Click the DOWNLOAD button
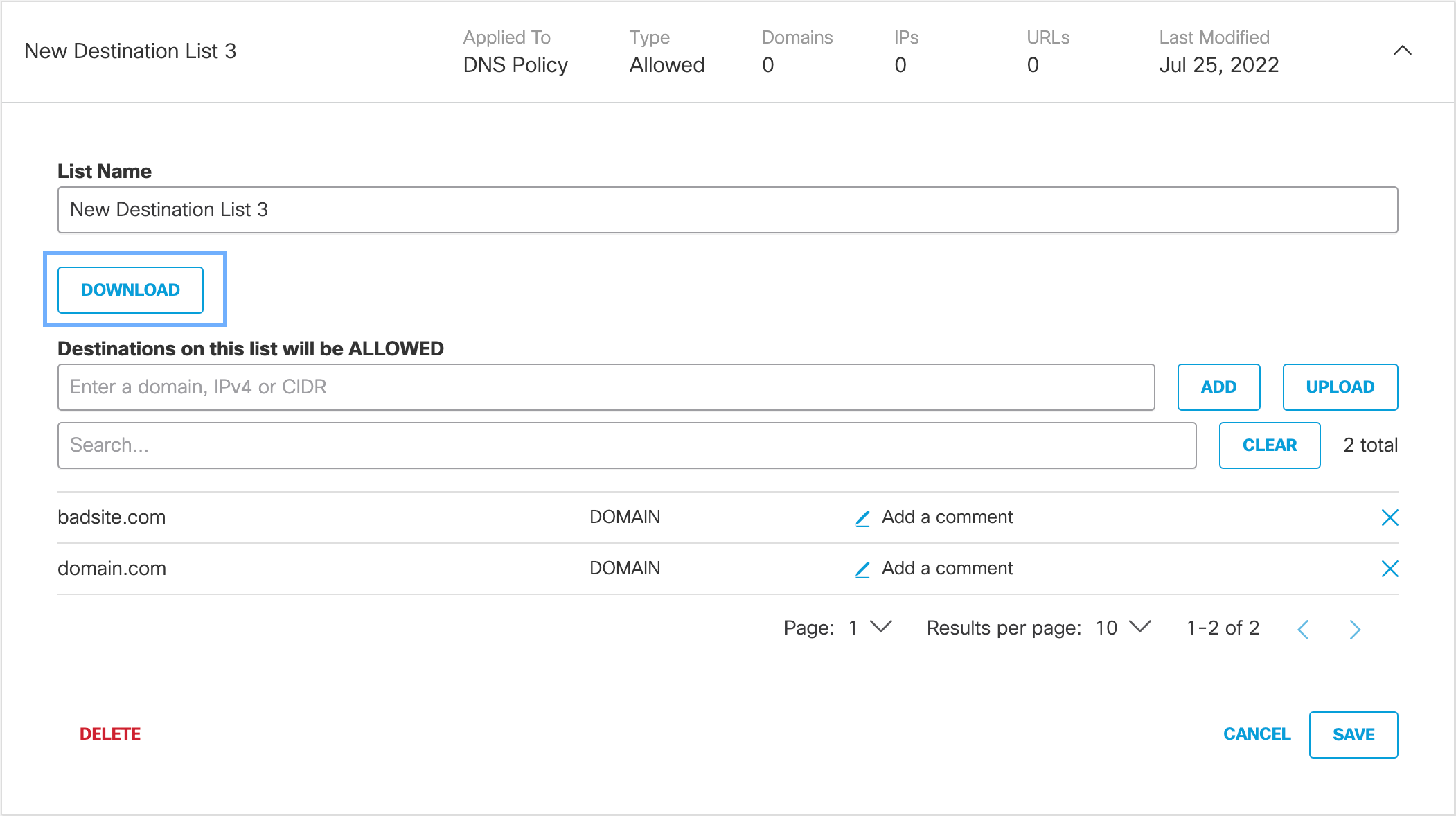This screenshot has height=816, width=1456. click(x=130, y=290)
